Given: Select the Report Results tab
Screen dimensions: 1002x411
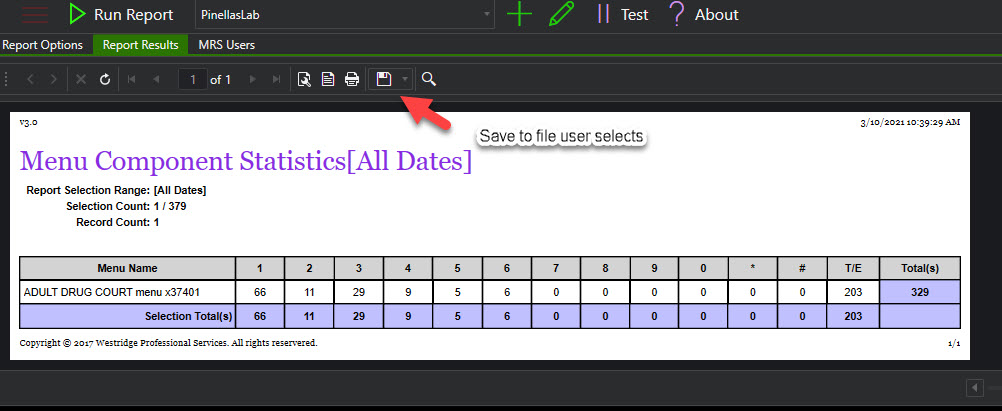Looking at the screenshot, I should 140,45.
